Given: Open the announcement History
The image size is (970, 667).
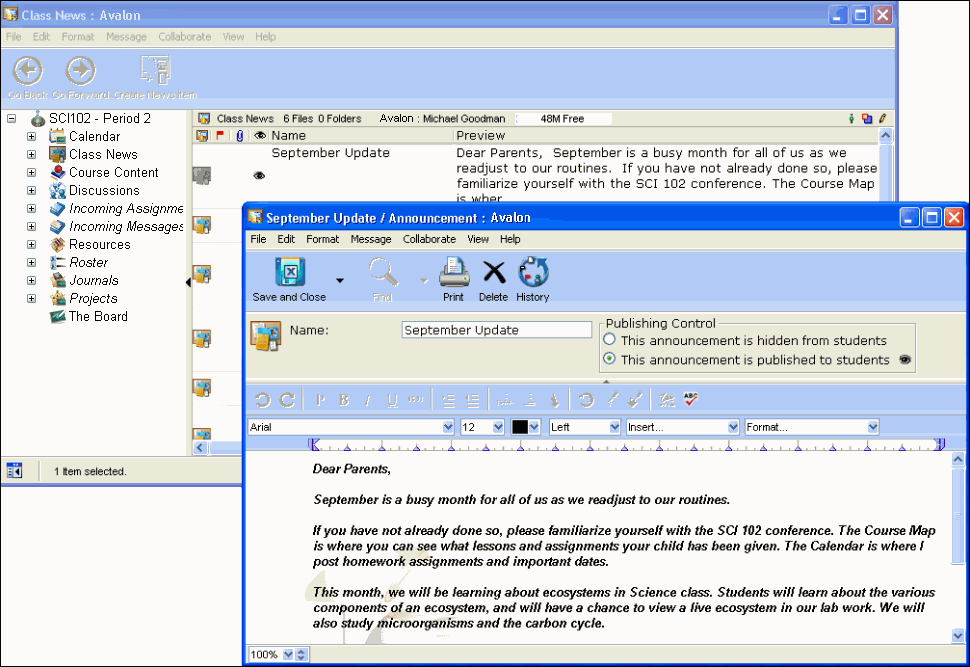Looking at the screenshot, I should pos(533,273).
